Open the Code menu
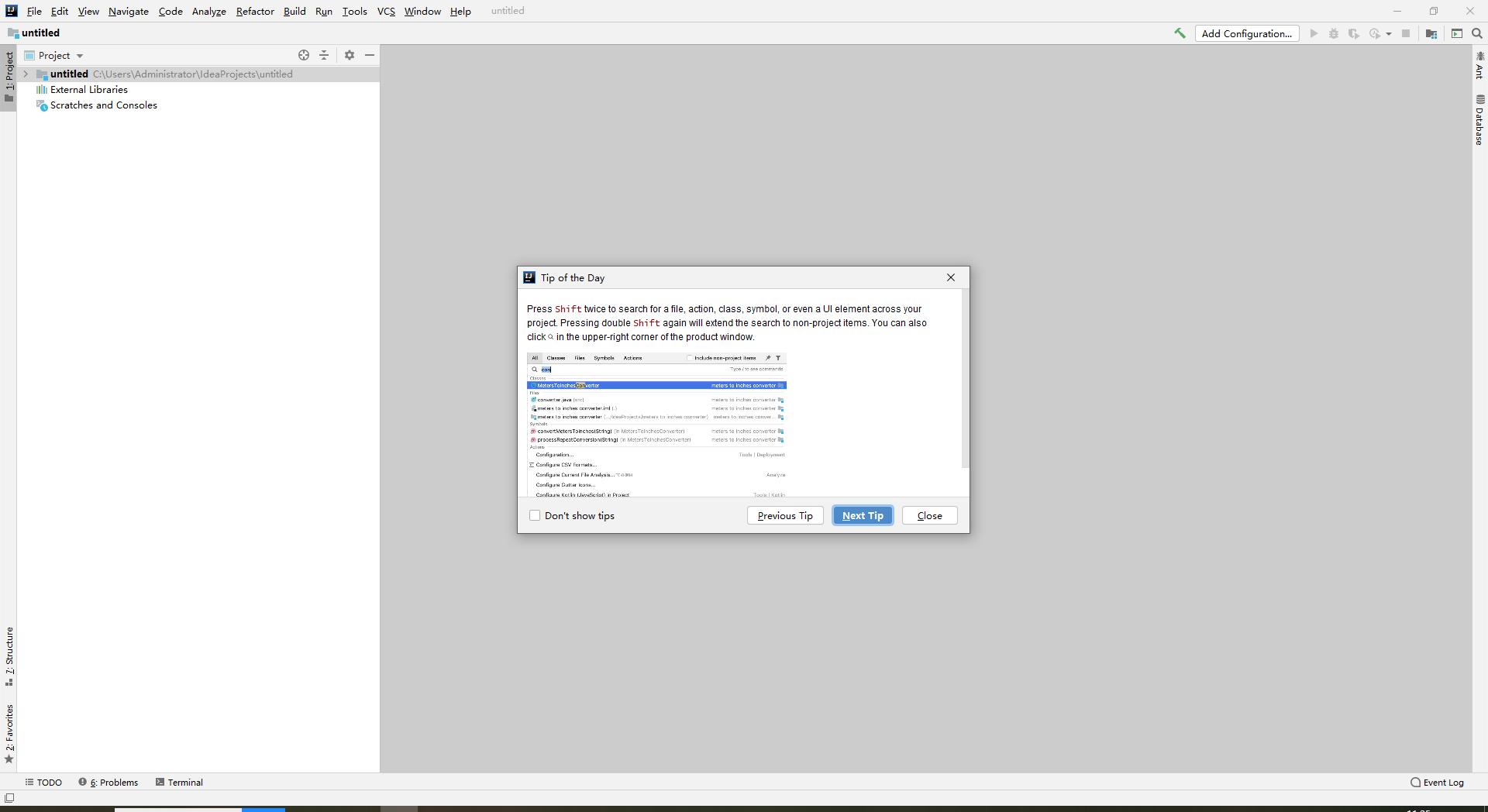This screenshot has width=1488, height=812. [x=170, y=11]
